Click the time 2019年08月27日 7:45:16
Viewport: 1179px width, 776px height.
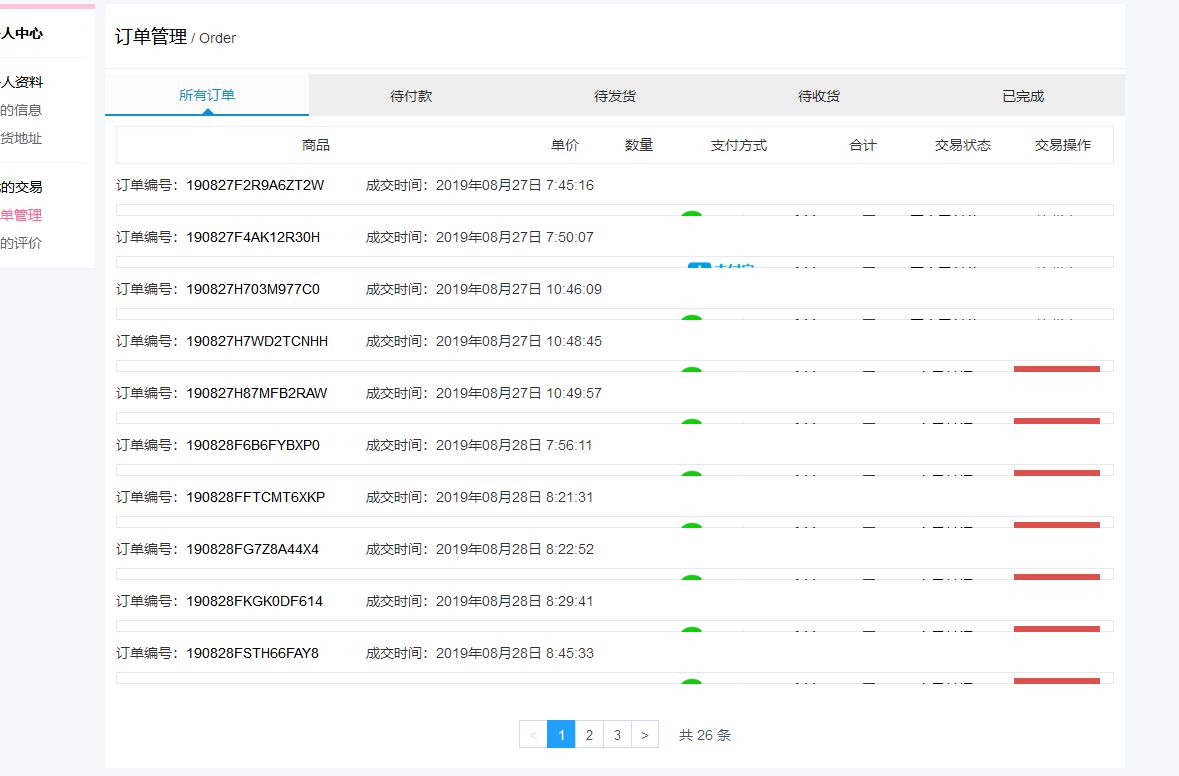pyautogui.click(x=514, y=185)
